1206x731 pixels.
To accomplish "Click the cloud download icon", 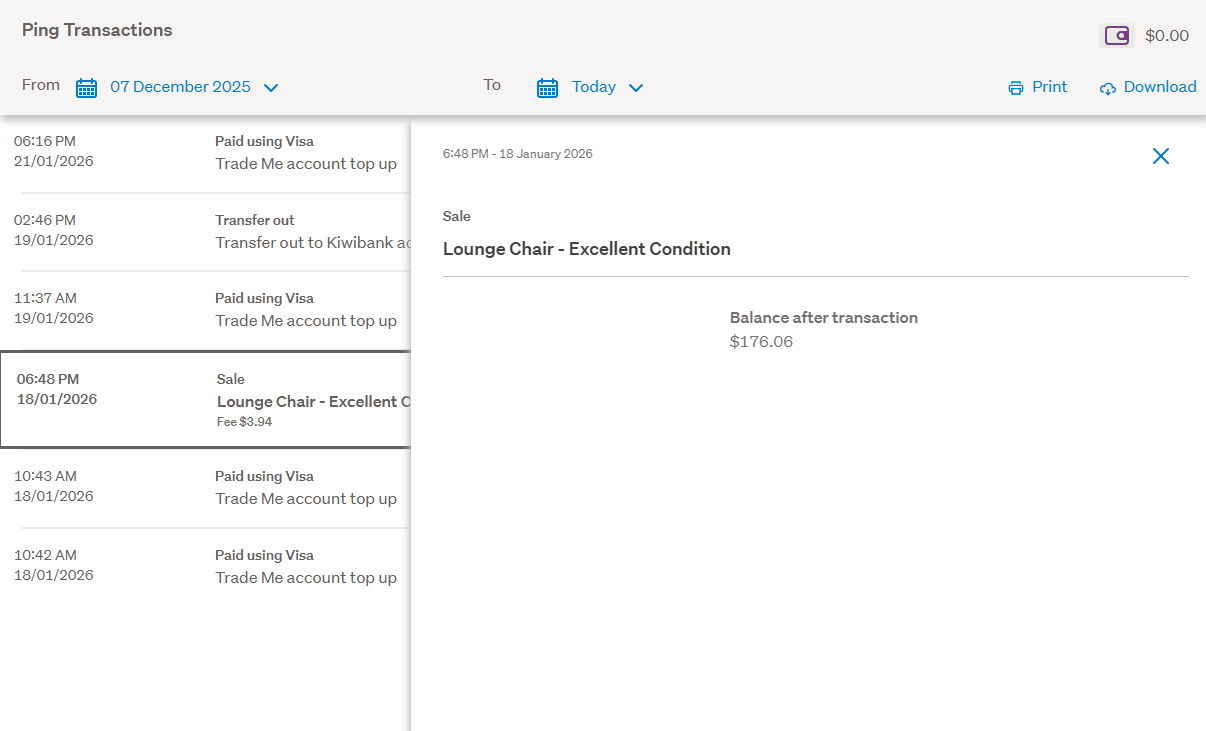I will click(1107, 88).
